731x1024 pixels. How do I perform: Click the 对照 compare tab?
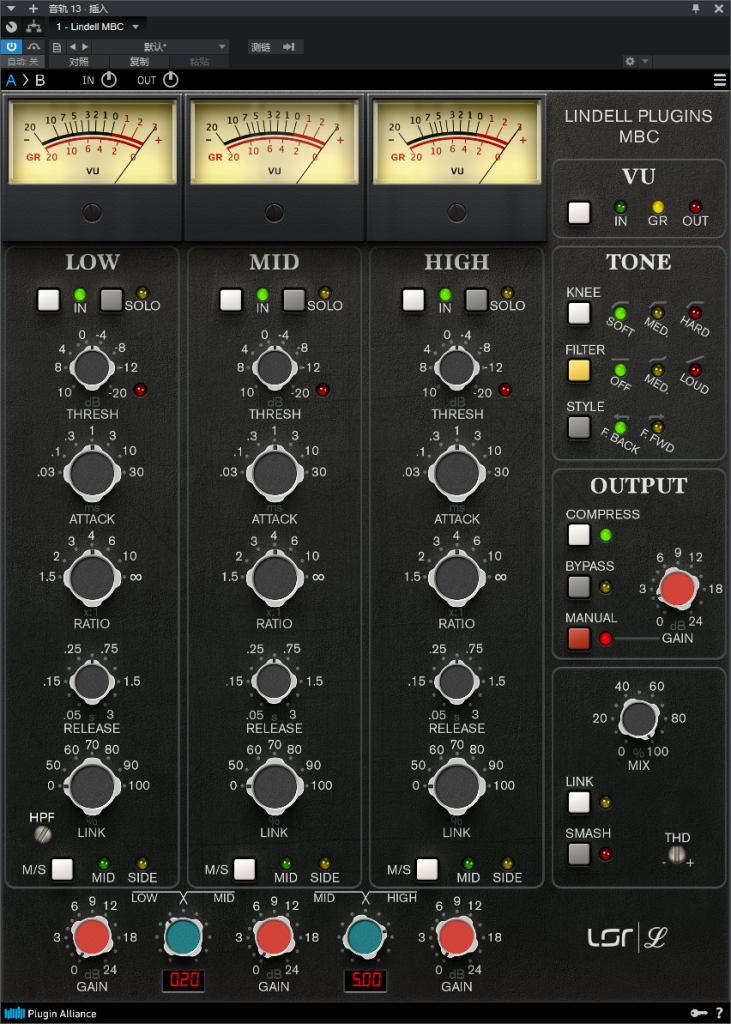coord(78,61)
